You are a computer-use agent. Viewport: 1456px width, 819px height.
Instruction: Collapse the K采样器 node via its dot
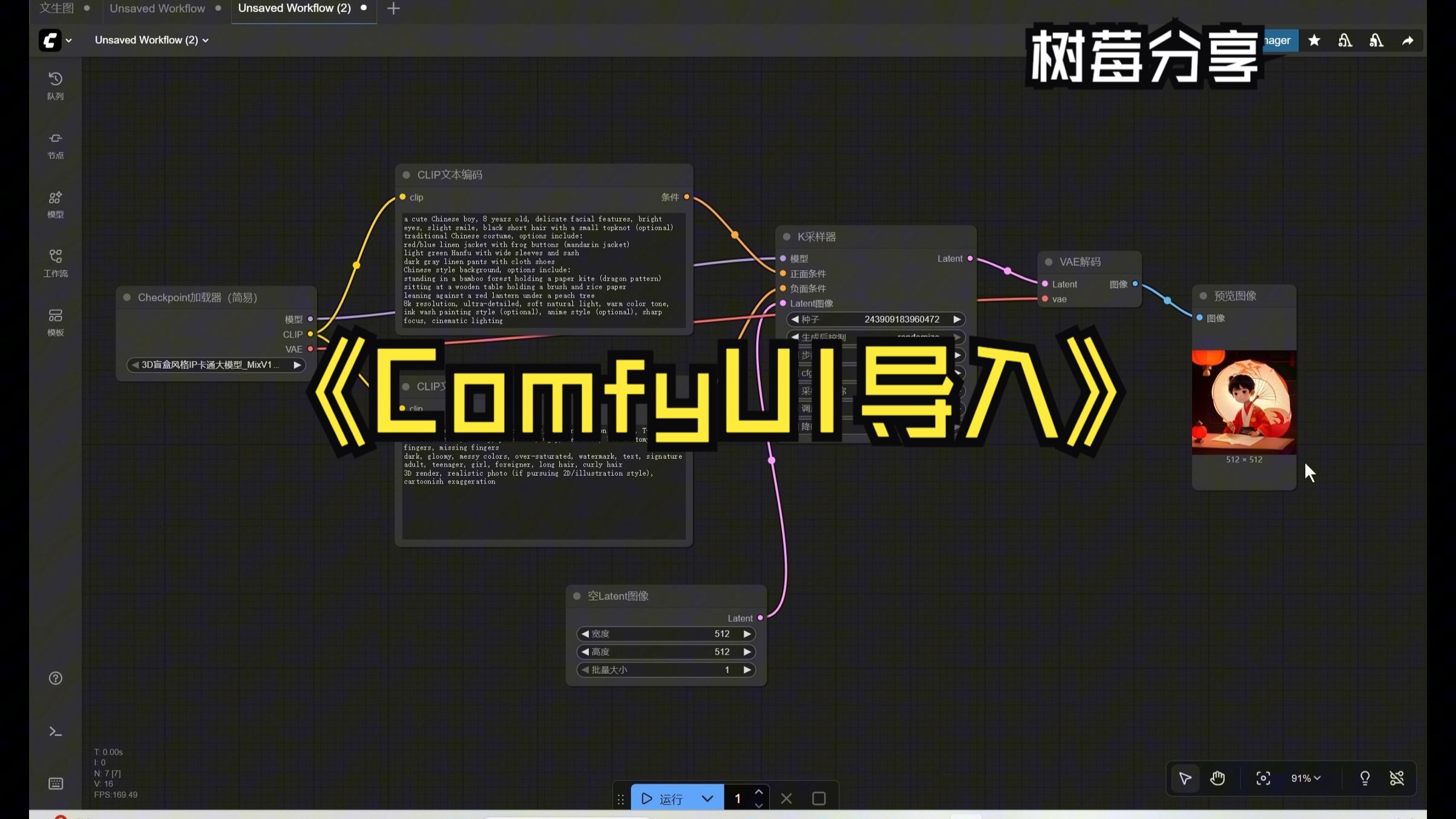[x=787, y=237]
